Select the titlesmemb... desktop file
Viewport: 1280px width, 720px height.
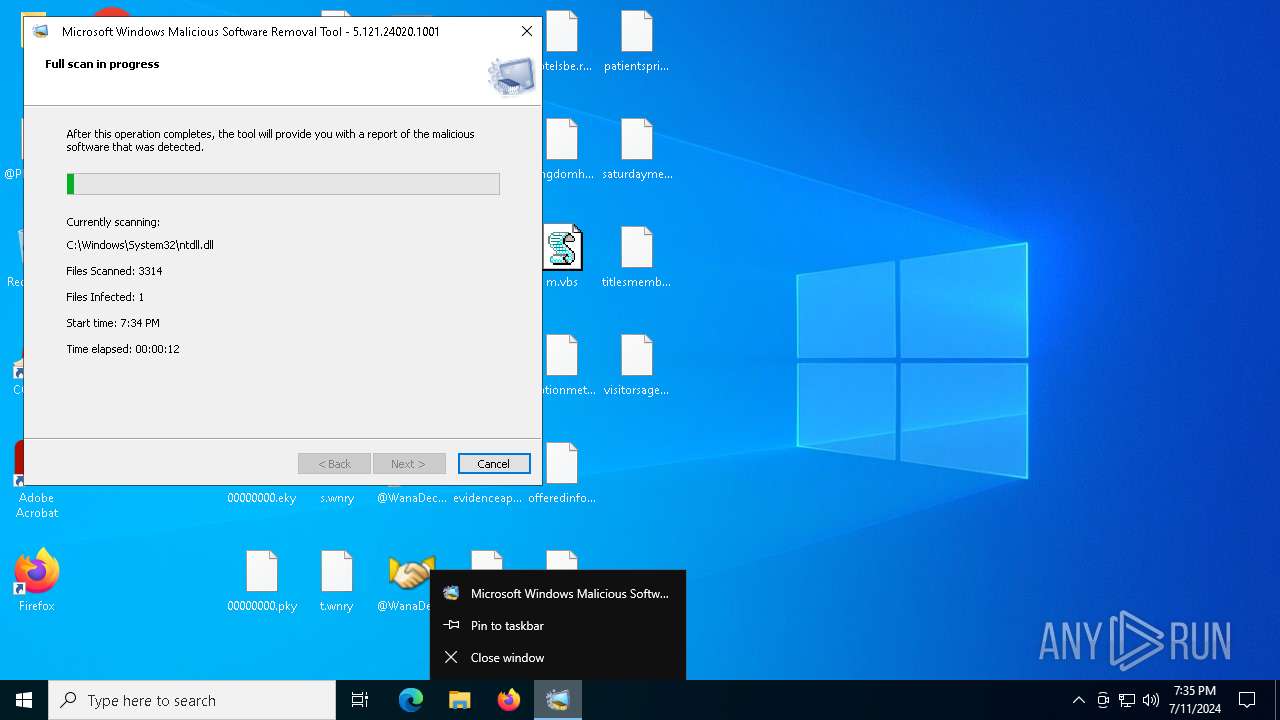pos(637,258)
